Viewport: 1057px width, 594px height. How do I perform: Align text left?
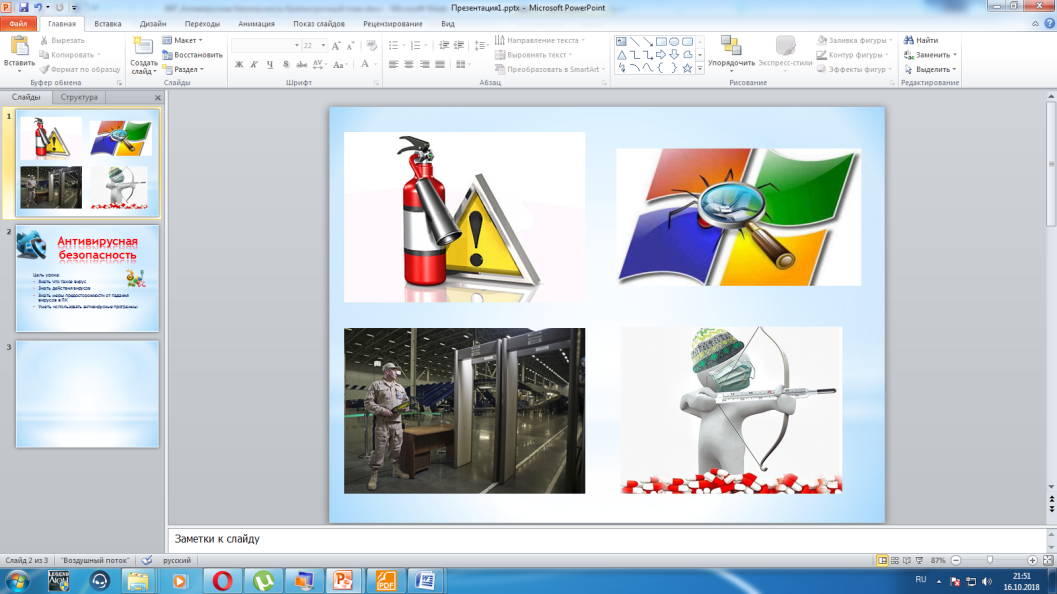pyautogui.click(x=394, y=65)
